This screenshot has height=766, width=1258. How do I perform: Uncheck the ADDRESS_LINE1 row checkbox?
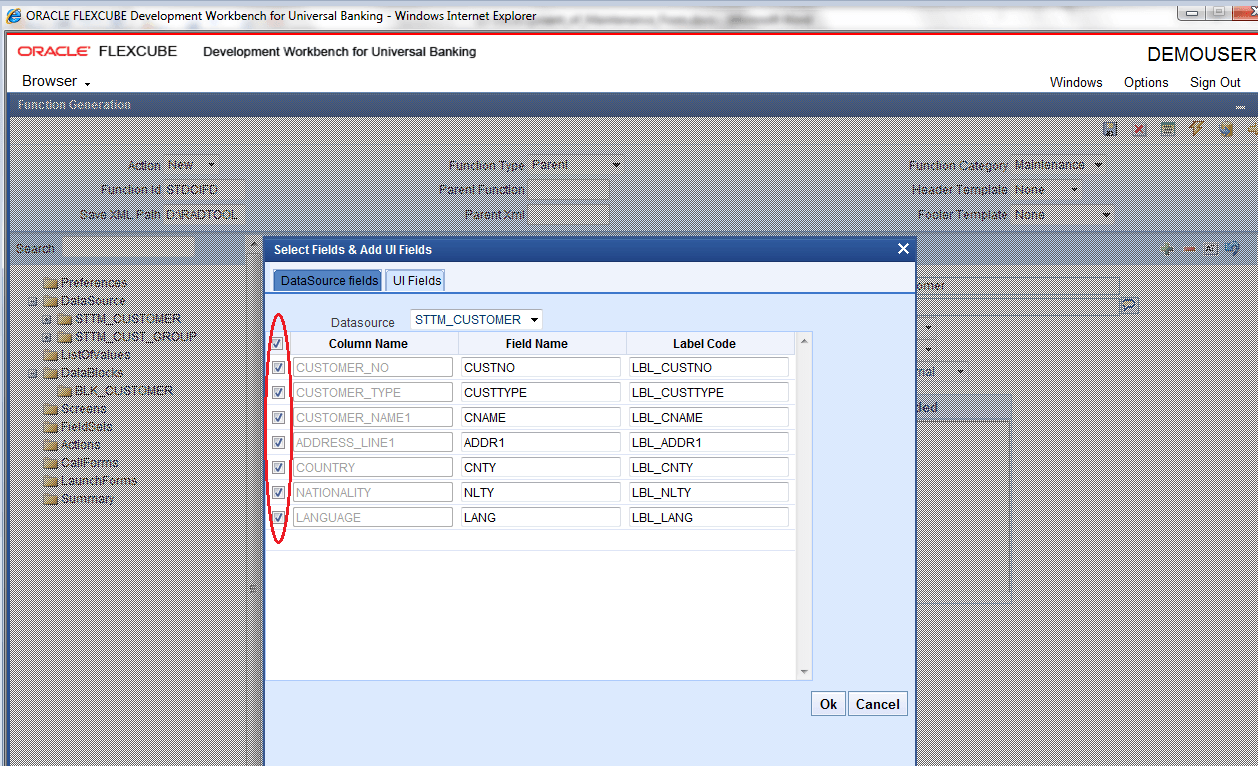(x=278, y=442)
